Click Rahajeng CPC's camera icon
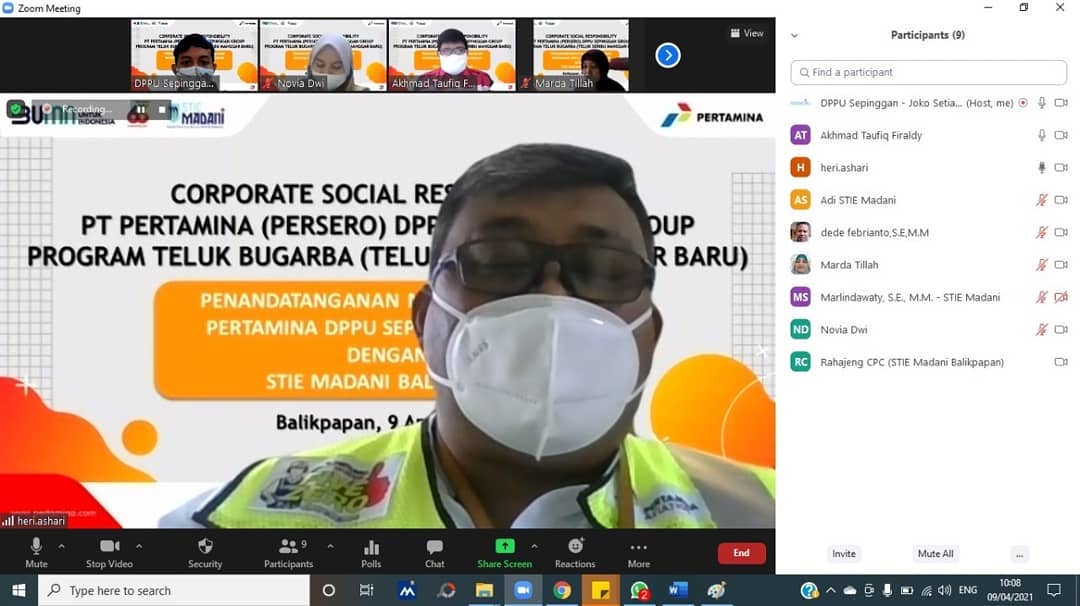The image size is (1080, 606). pos(1061,362)
